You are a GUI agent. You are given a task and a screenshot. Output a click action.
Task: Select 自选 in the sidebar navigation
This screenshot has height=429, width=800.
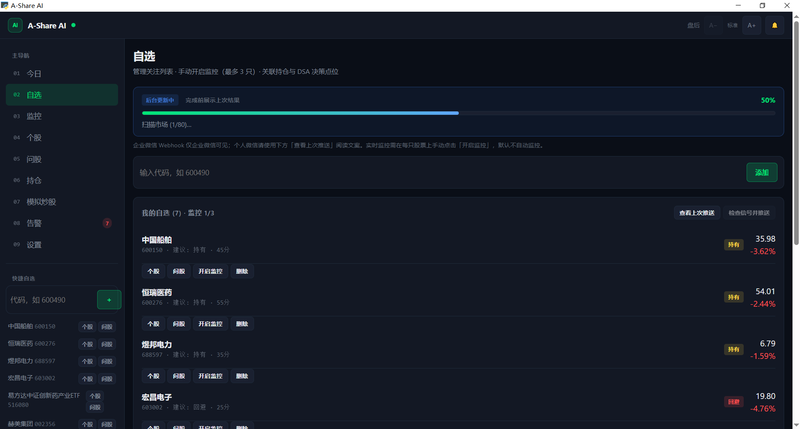click(x=62, y=95)
